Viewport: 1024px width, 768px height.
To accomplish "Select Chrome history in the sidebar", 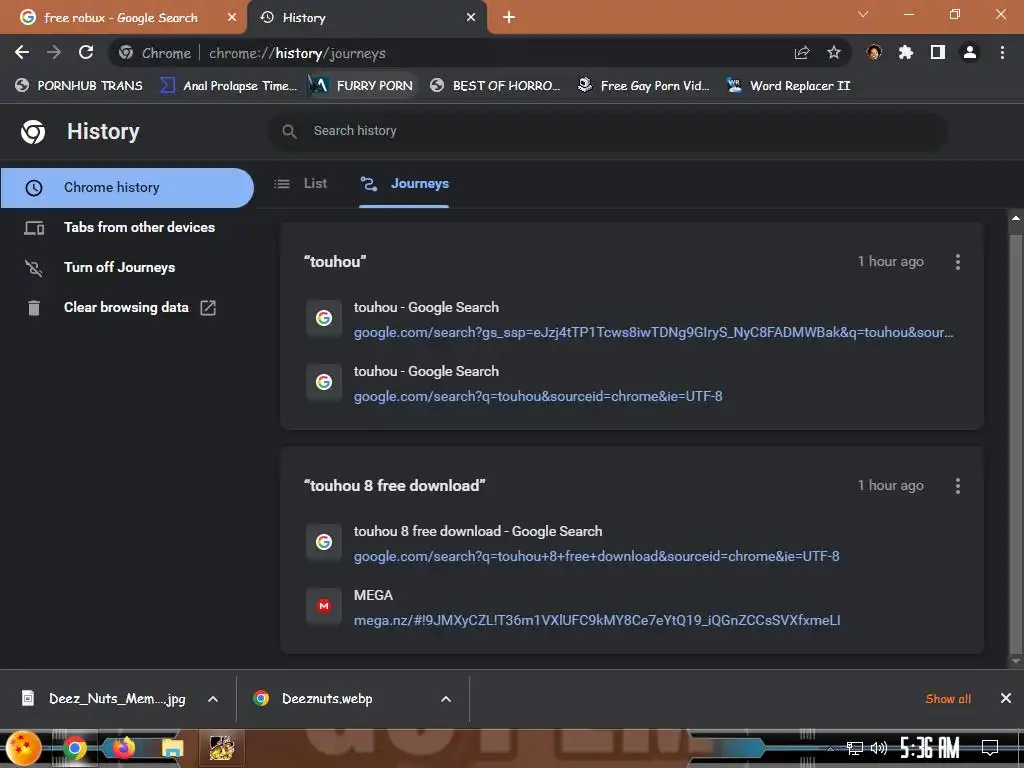I will tap(127, 188).
